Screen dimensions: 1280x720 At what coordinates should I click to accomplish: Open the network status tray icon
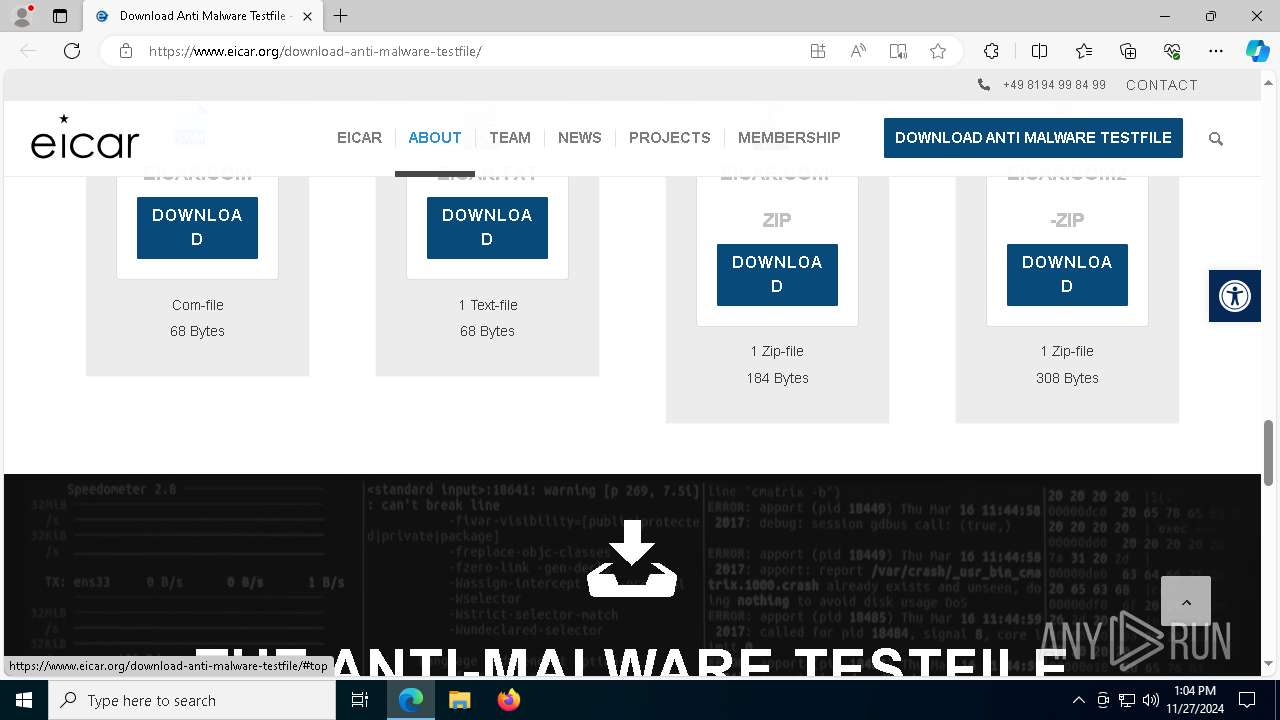pyautogui.click(x=1127, y=700)
